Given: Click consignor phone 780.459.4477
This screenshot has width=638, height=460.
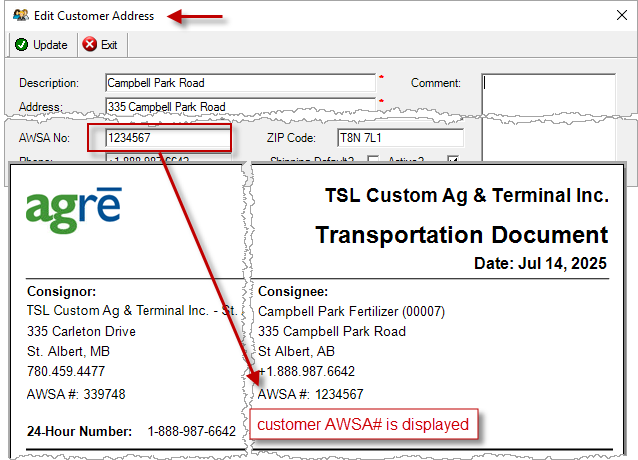Looking at the screenshot, I should 66,371.
